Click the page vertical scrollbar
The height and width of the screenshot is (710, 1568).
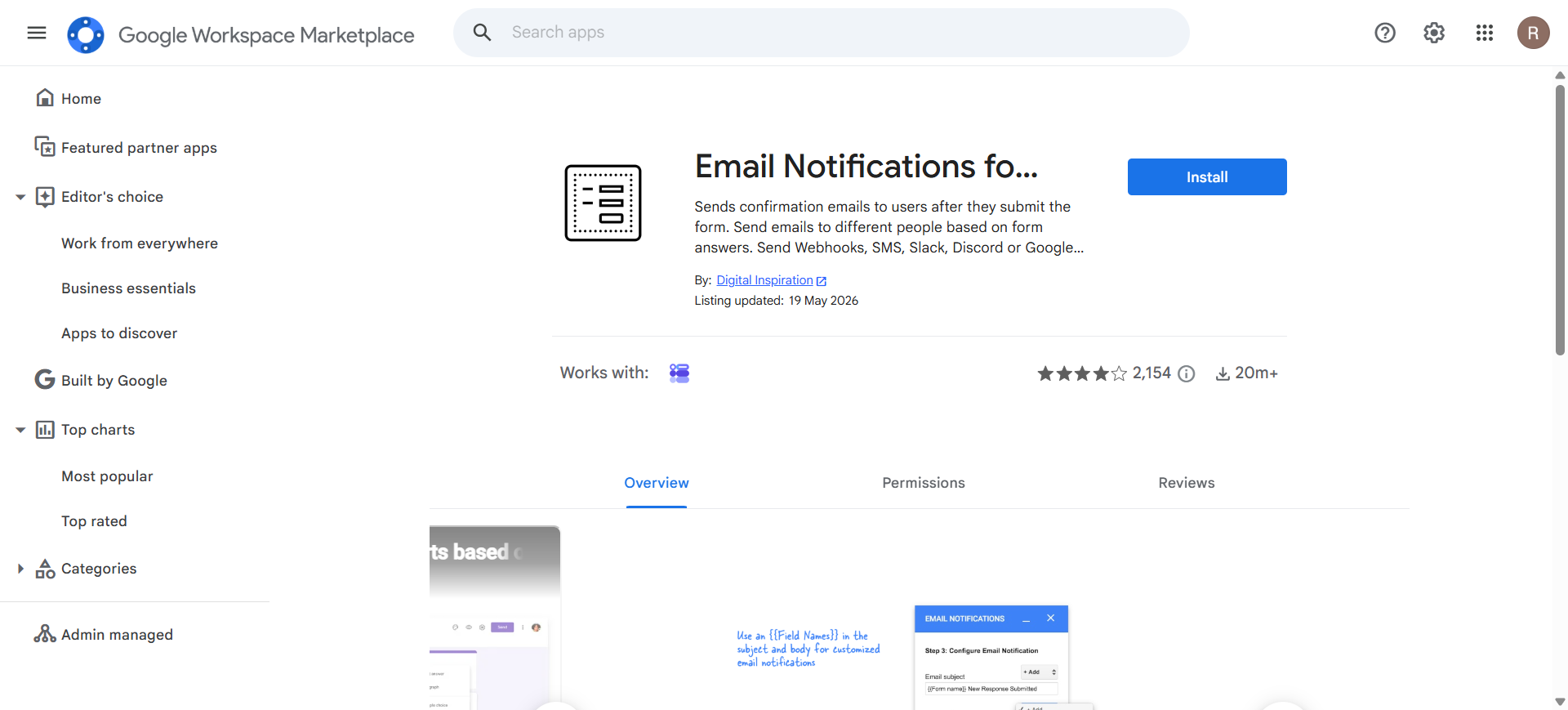pyautogui.click(x=1560, y=221)
